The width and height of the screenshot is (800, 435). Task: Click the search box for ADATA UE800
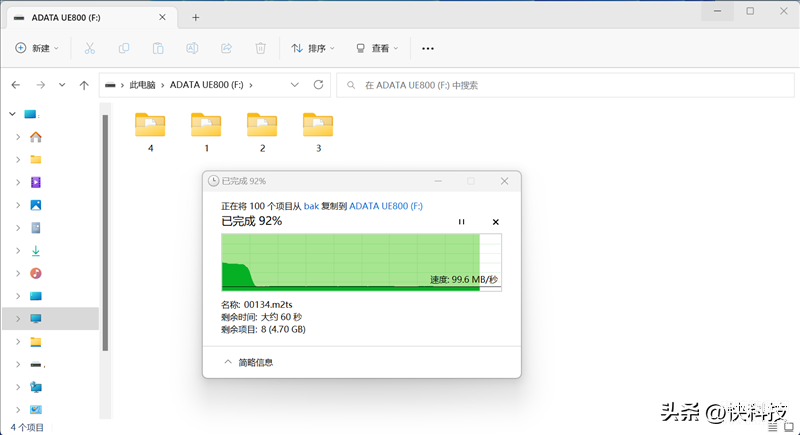pos(565,85)
